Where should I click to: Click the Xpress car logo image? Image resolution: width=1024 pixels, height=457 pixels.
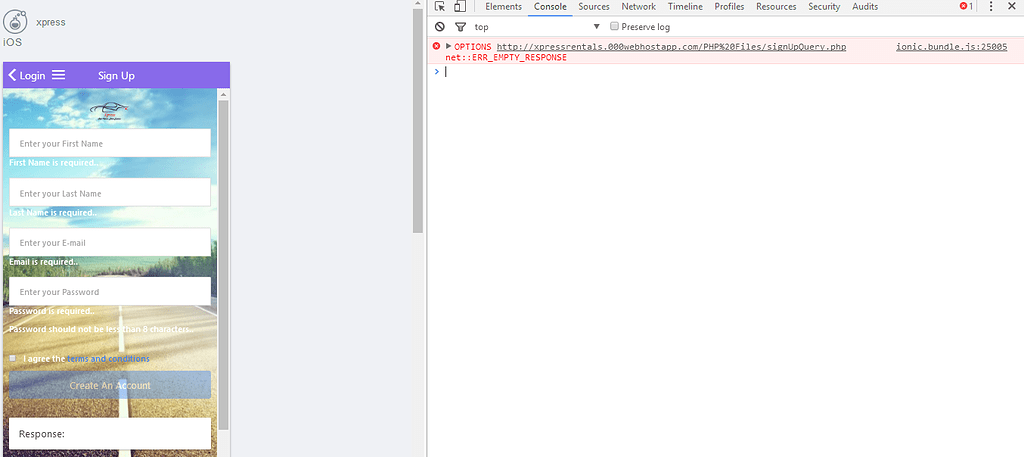click(110, 110)
